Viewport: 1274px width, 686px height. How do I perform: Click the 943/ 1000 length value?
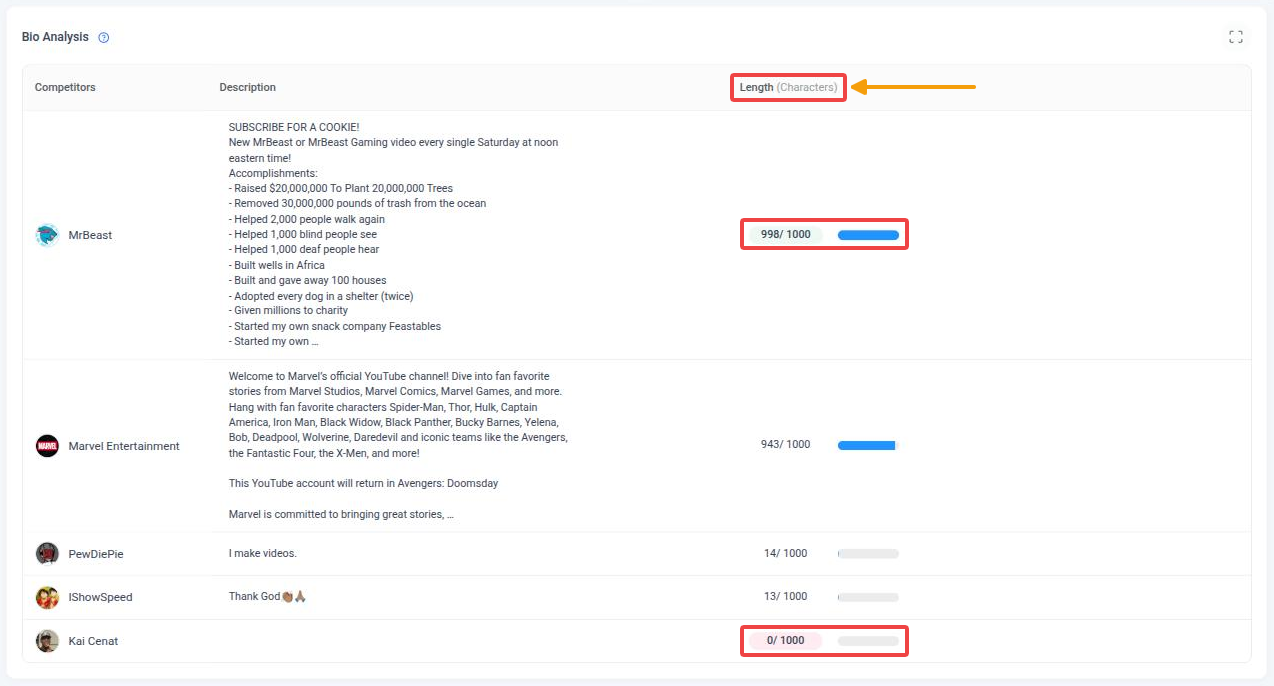coord(786,444)
